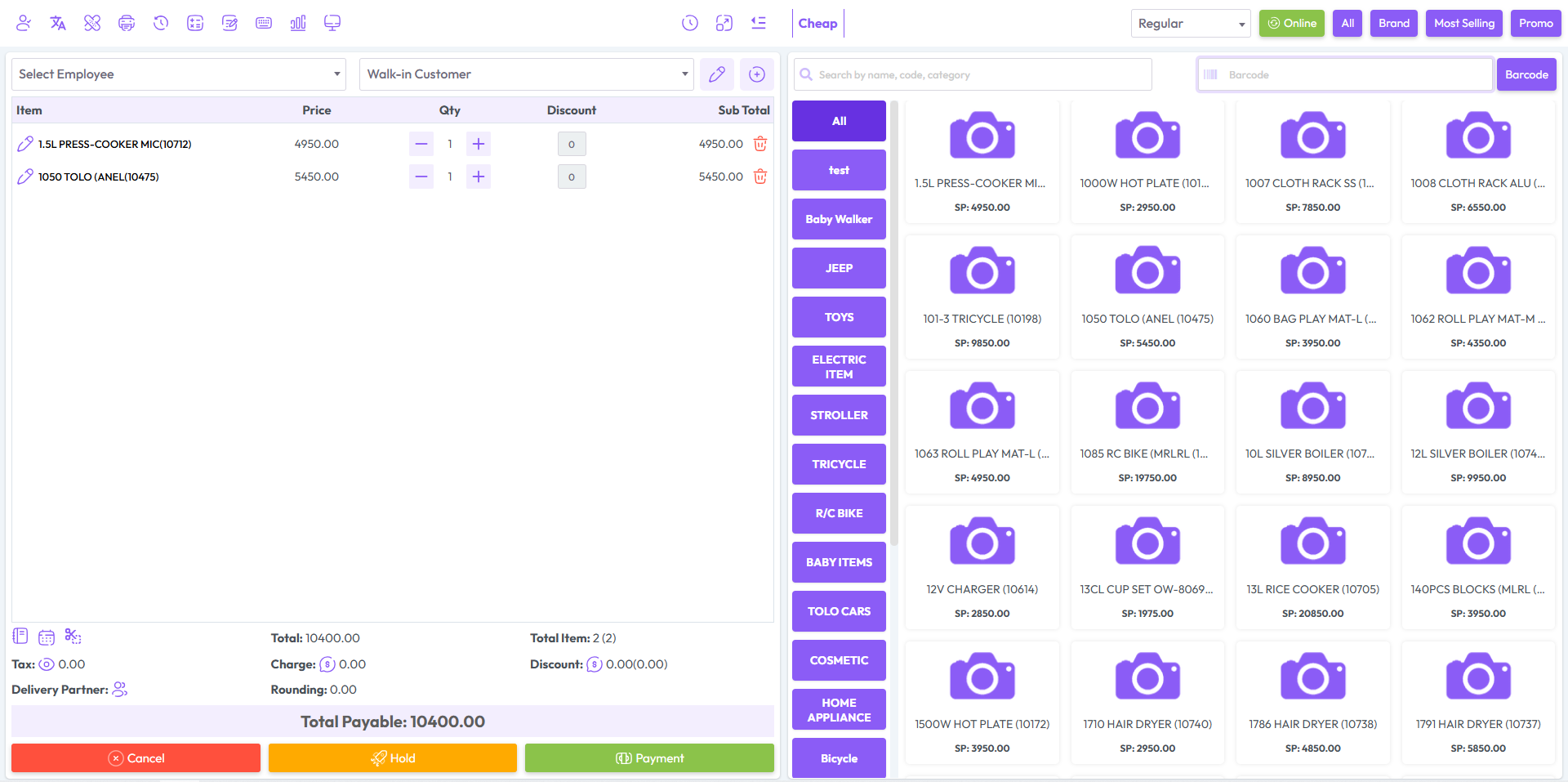
Task: Expand the Walk-in Customer dropdown
Action: coord(526,74)
